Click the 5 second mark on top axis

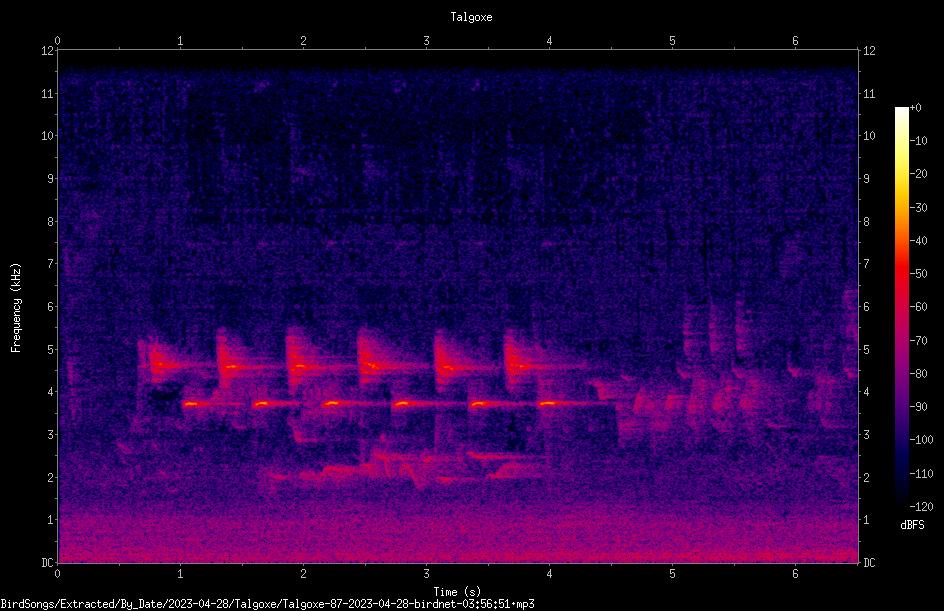(672, 41)
